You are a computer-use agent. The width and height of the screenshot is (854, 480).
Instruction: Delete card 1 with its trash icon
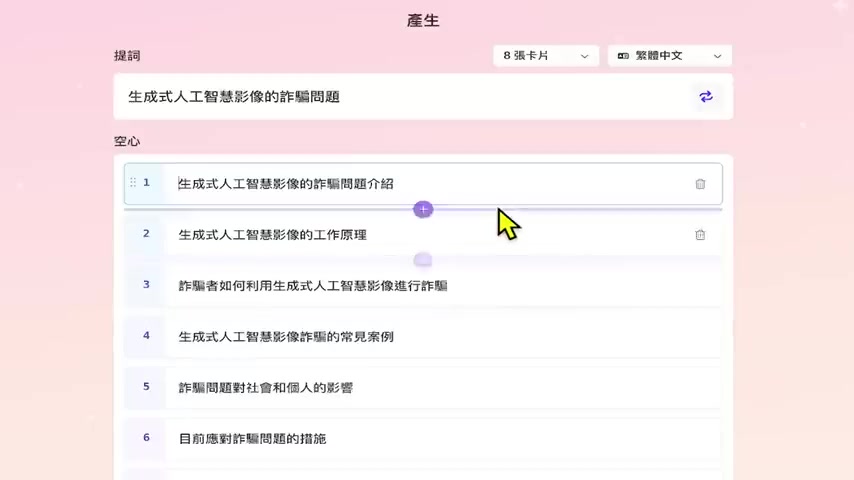pyautogui.click(x=700, y=184)
